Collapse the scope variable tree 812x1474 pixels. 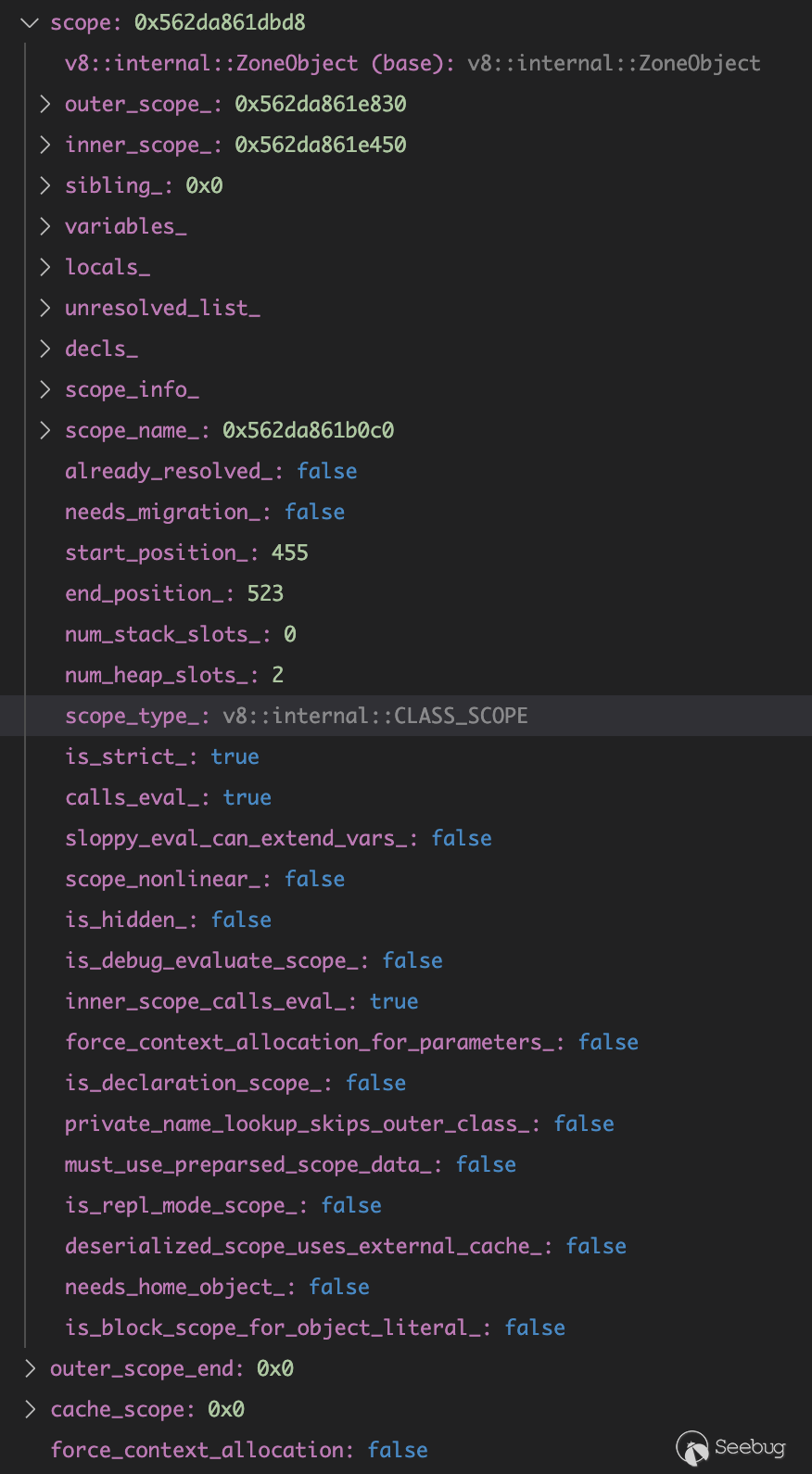pos(30,22)
